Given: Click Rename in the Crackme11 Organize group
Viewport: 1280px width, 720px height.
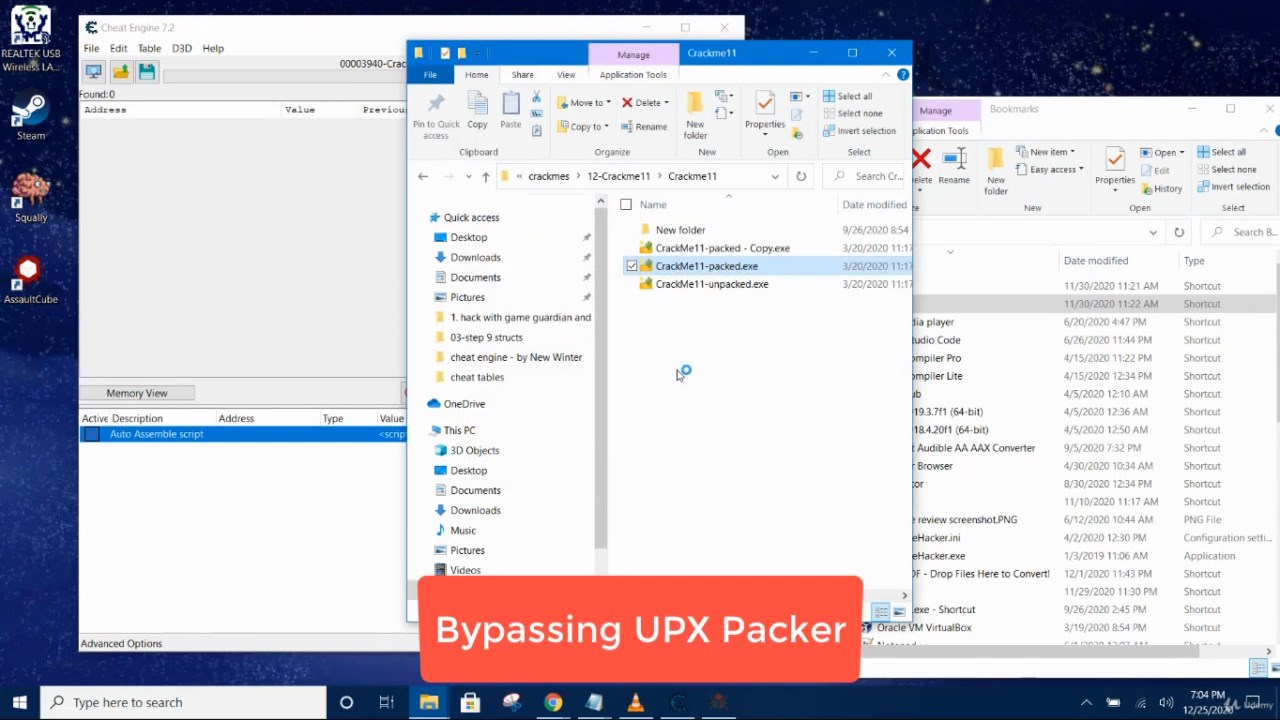Looking at the screenshot, I should (644, 127).
